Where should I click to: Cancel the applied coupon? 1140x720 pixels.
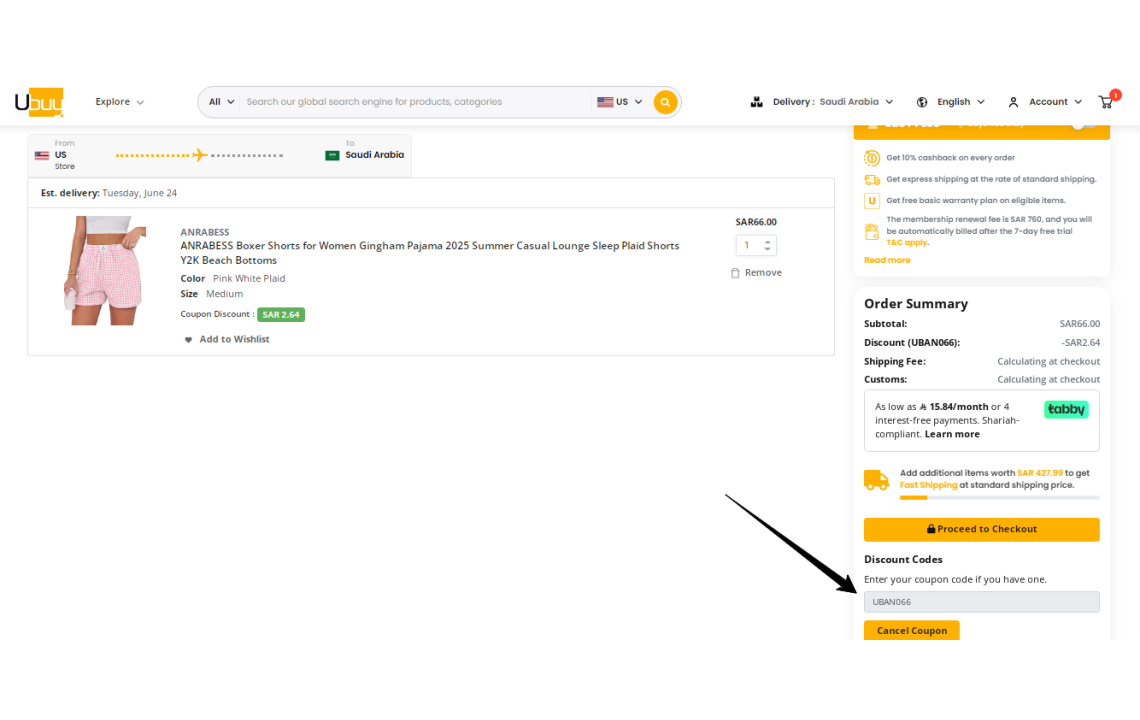click(x=912, y=631)
